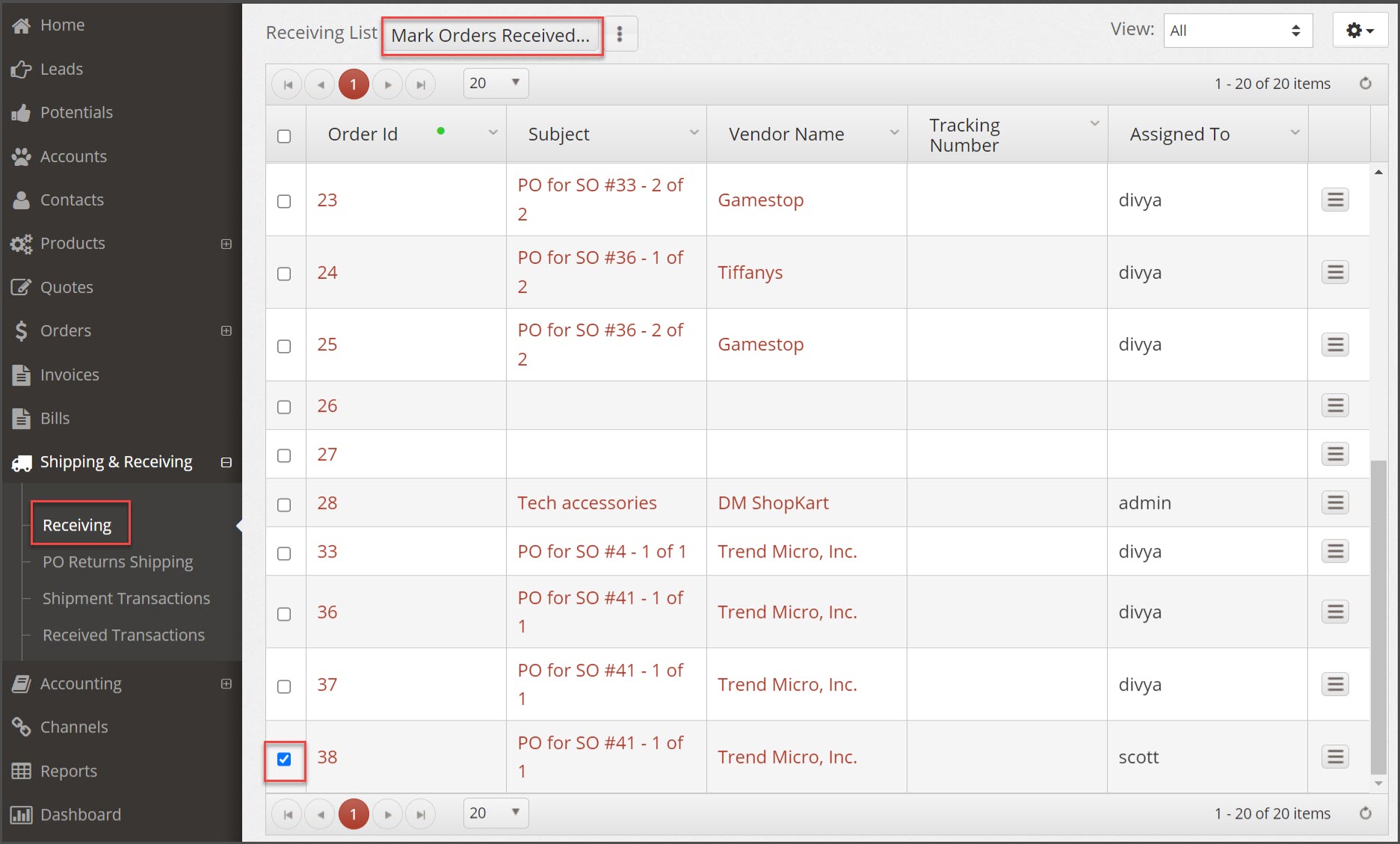Collapse the Shipping & Receiving section

[226, 462]
